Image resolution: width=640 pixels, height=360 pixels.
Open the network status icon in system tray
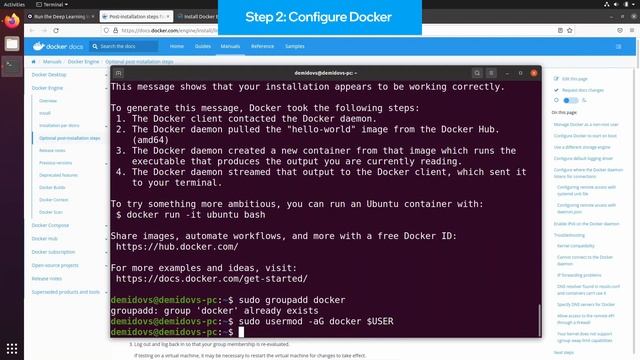click(607, 4)
